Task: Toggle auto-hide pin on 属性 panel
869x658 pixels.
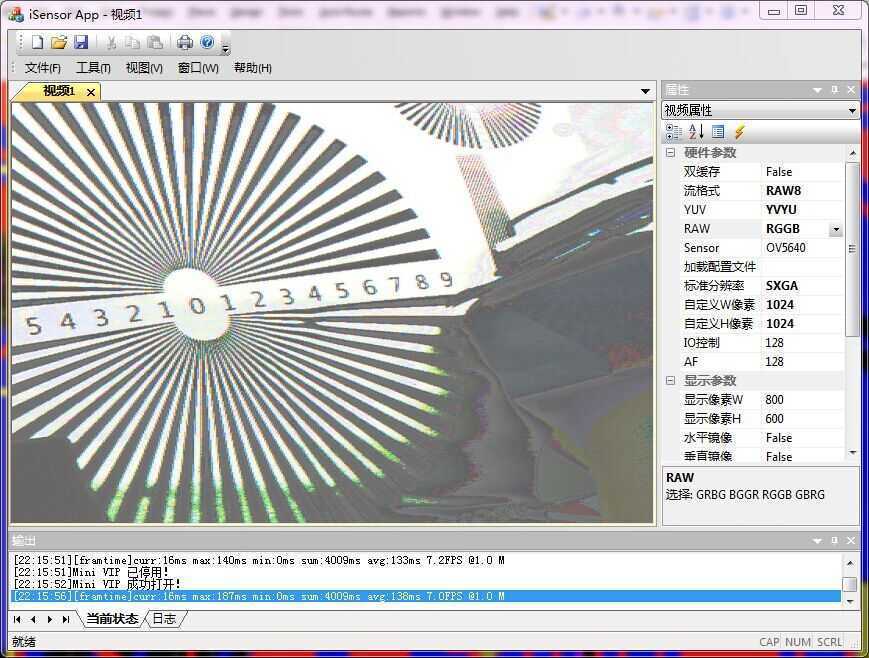Action: (835, 90)
